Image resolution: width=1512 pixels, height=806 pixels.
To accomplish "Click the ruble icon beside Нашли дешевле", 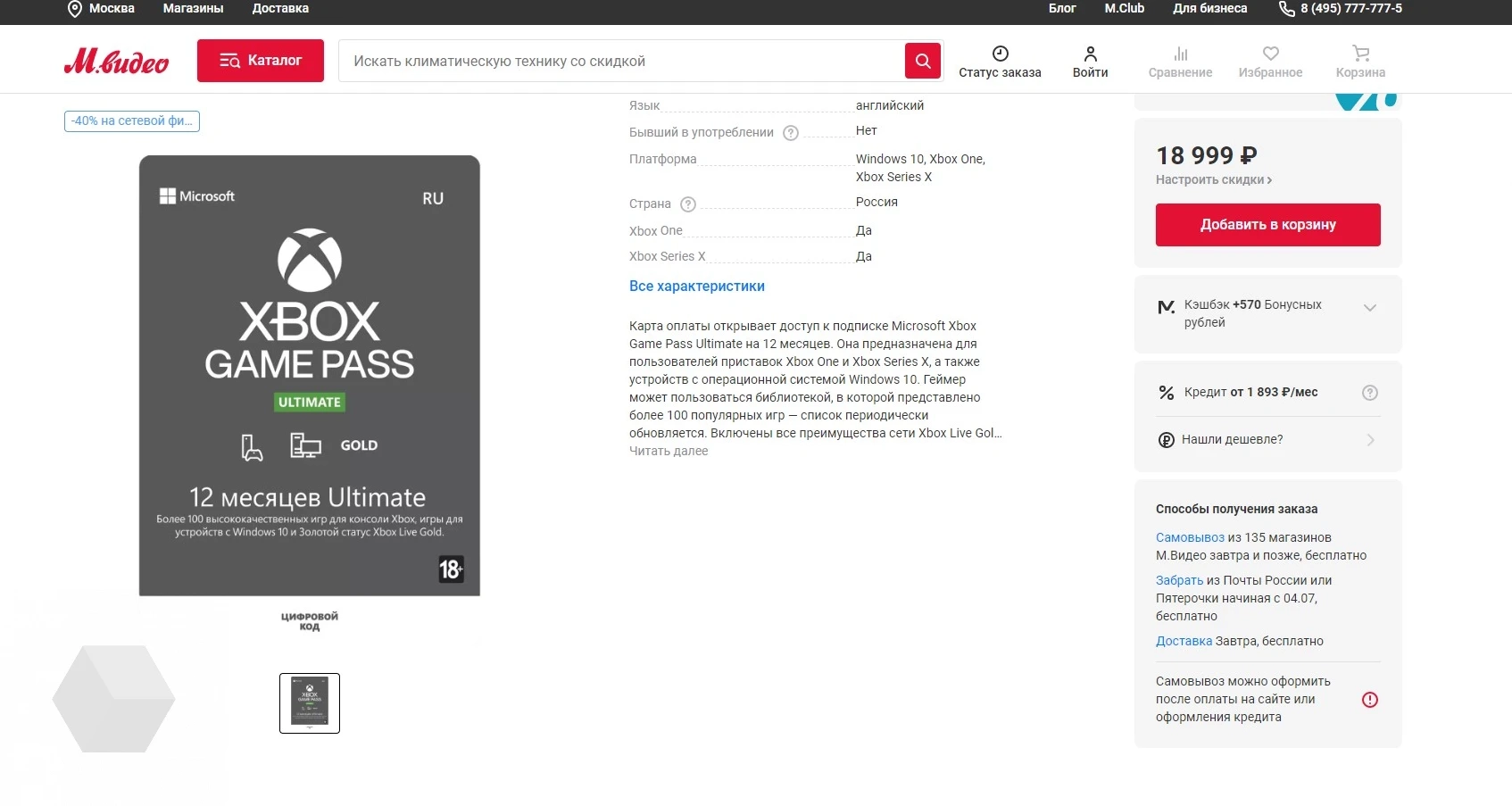I will [1166, 440].
